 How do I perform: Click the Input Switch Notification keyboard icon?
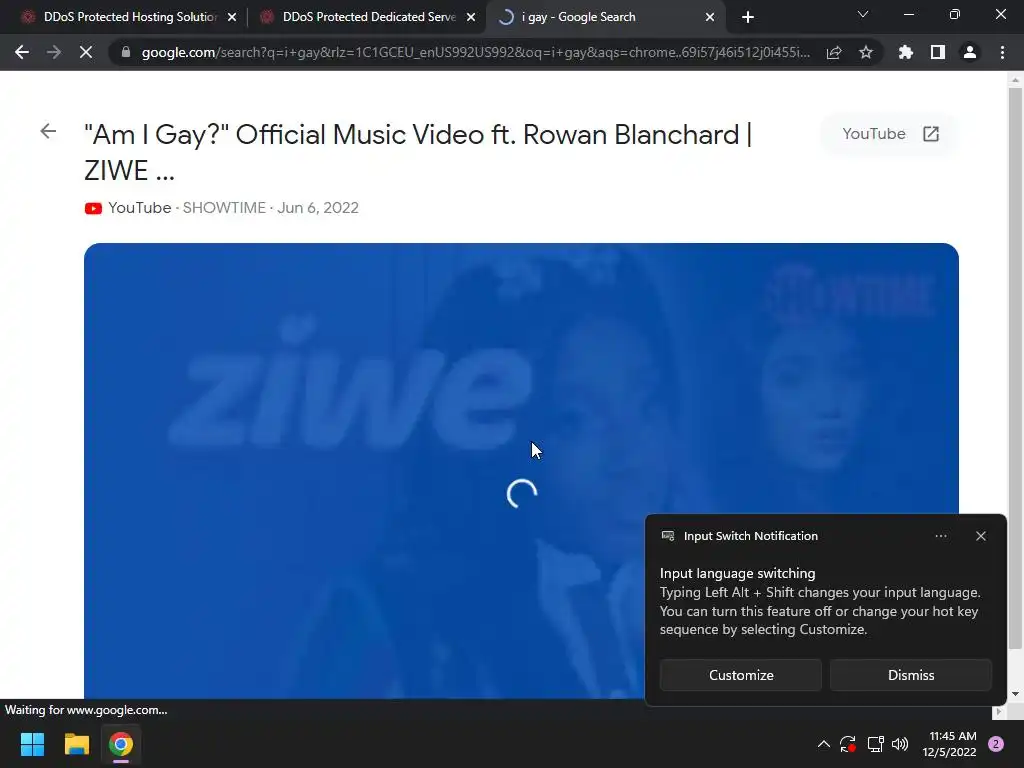tap(668, 536)
